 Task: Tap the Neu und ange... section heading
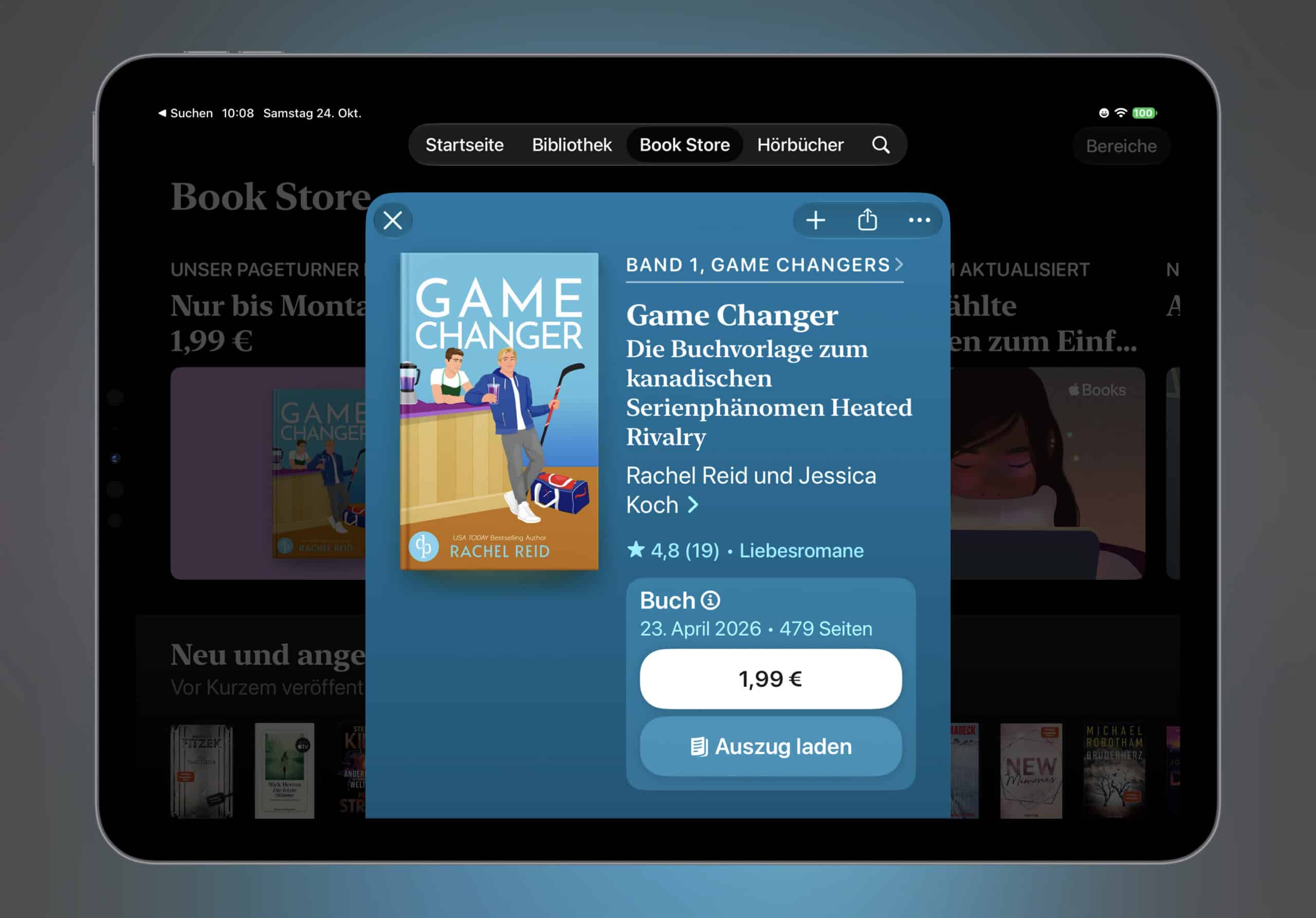point(268,655)
